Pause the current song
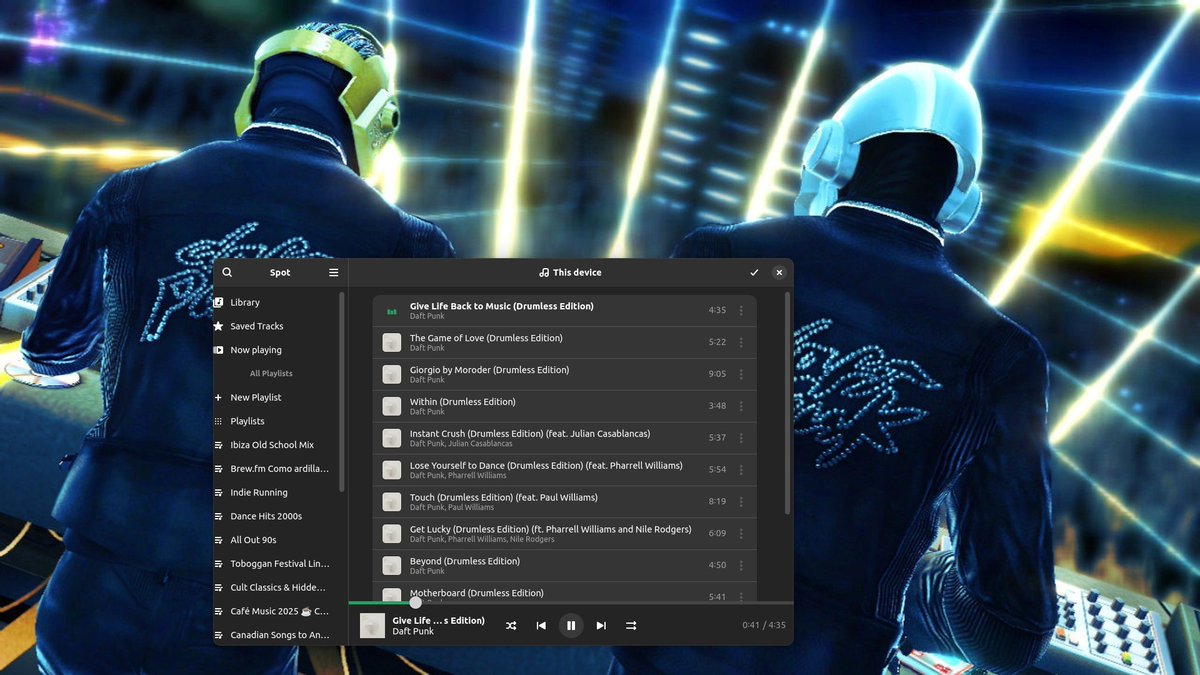This screenshot has width=1200, height=675. pyautogui.click(x=571, y=625)
